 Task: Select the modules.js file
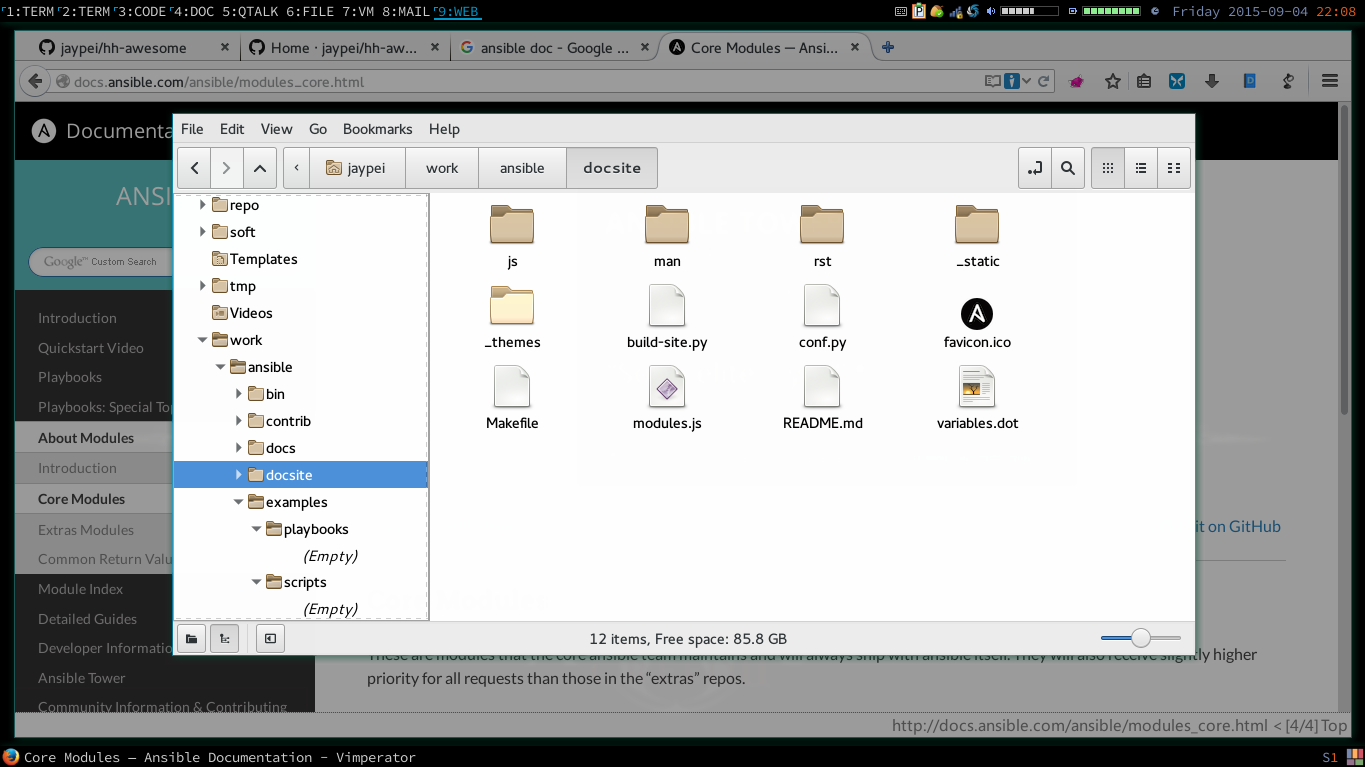coord(667,398)
